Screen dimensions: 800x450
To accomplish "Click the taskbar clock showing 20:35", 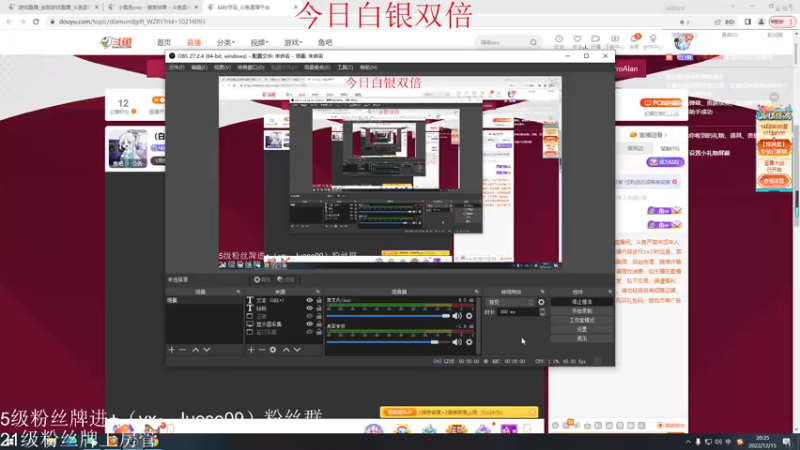I will coord(762,441).
